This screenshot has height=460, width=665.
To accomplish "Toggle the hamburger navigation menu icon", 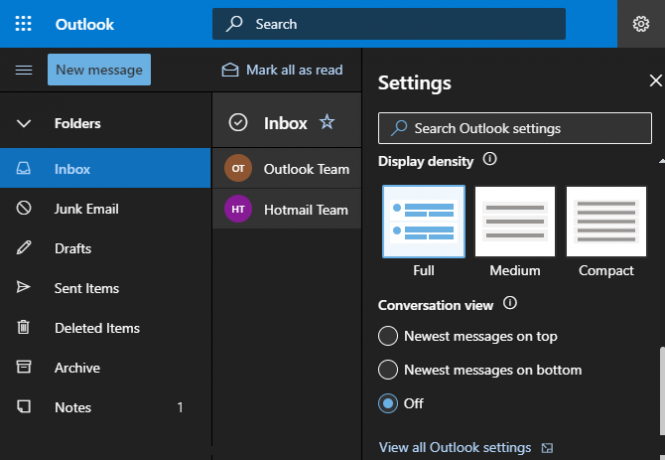I will pos(24,70).
